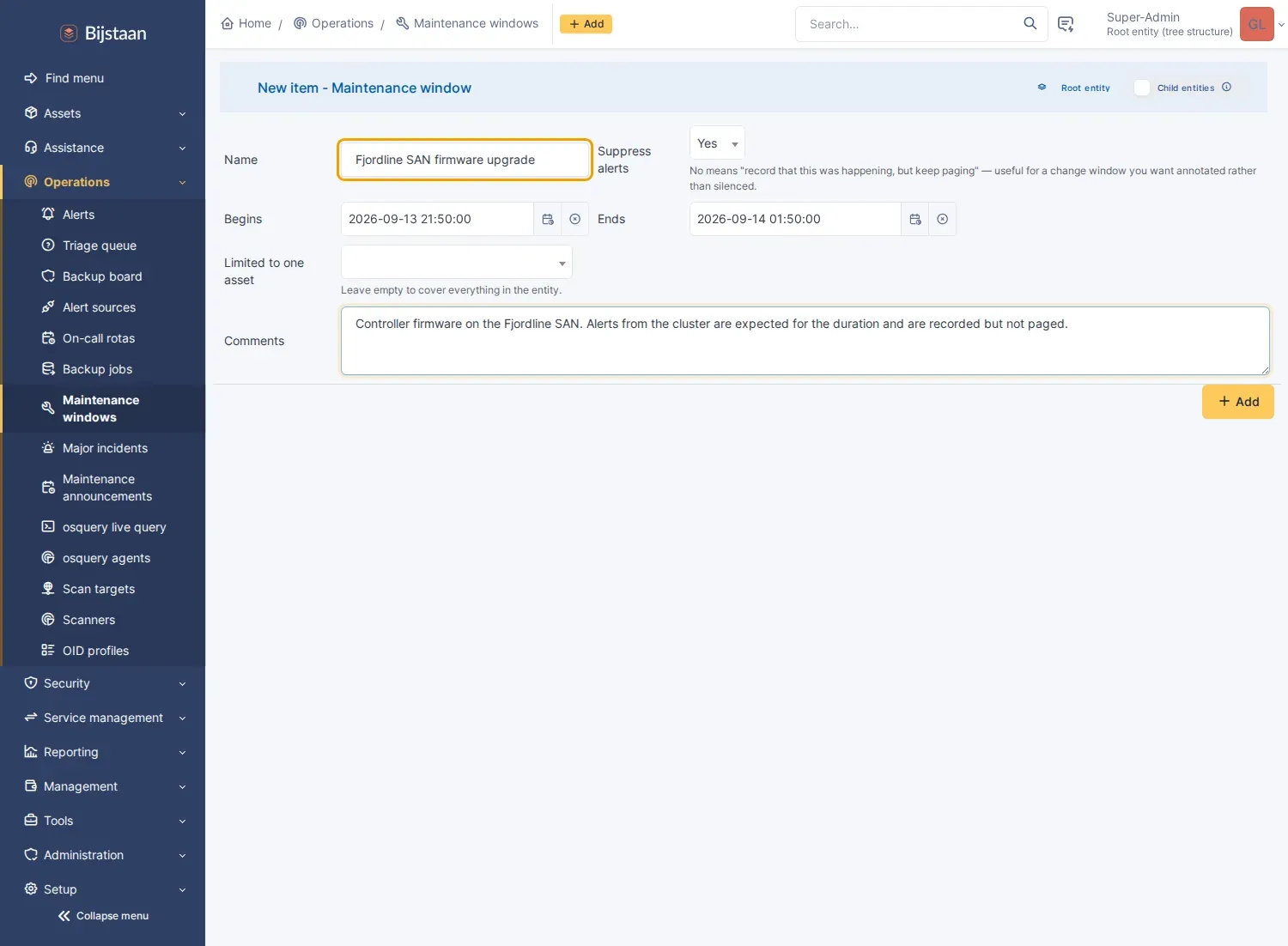Toggle the Child entities switch
Screen dimensions: 1288x946
coord(1142,88)
